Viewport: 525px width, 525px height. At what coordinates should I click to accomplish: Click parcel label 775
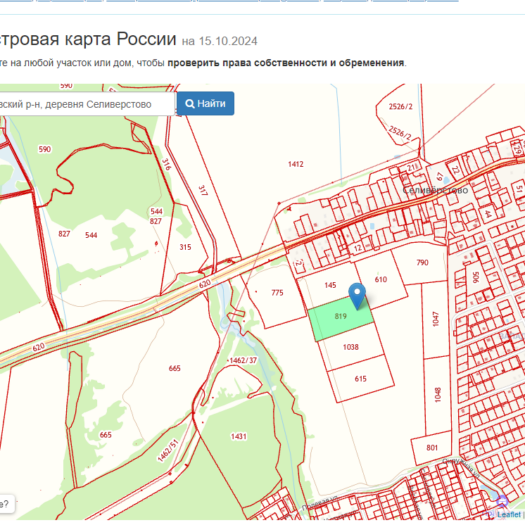click(x=277, y=293)
